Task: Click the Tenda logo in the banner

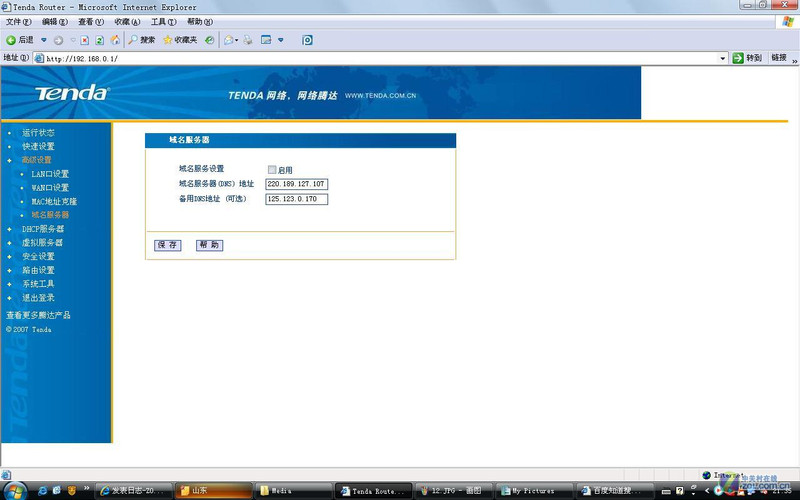Action: tap(72, 93)
